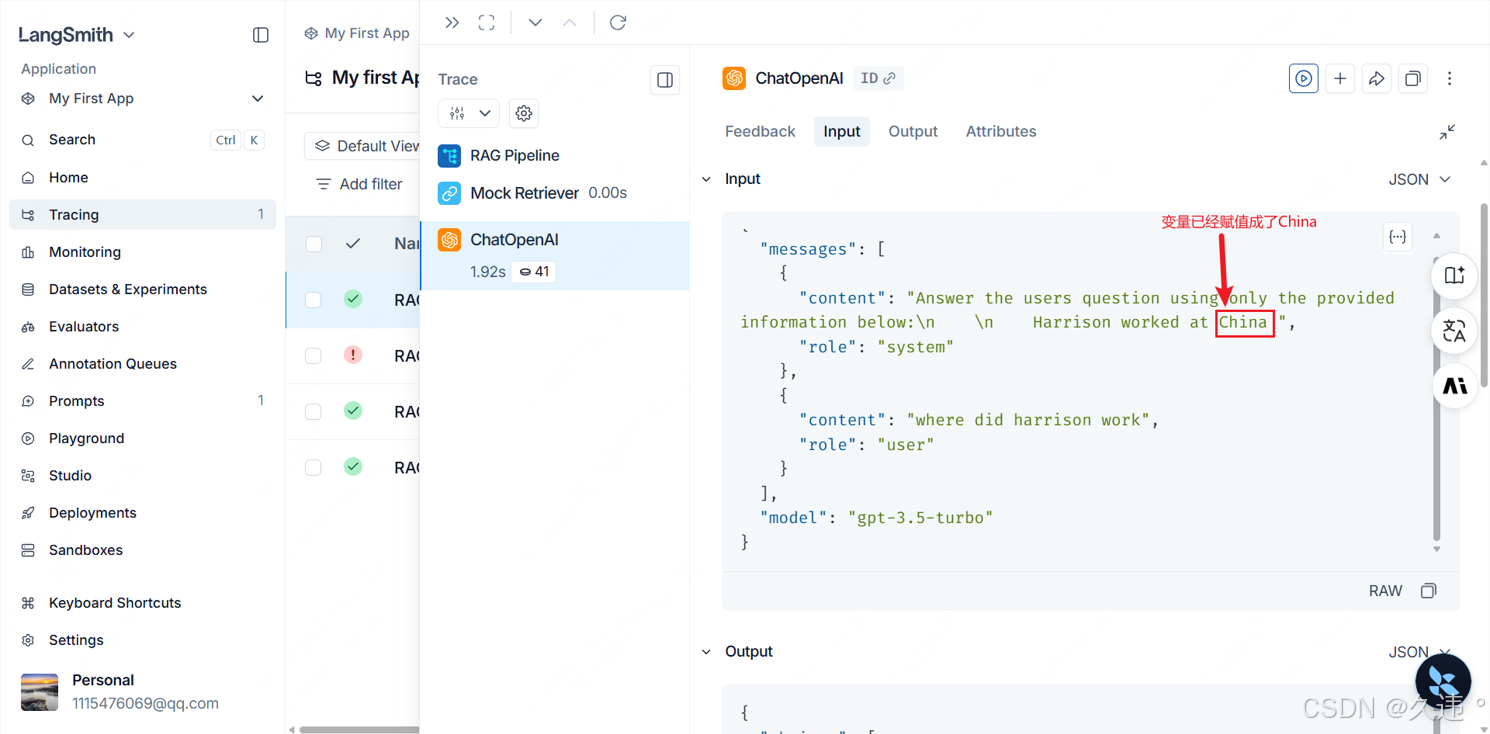Copy the ChatOpenAI run ID link
This screenshot has height=734, width=1490.
coord(878,78)
